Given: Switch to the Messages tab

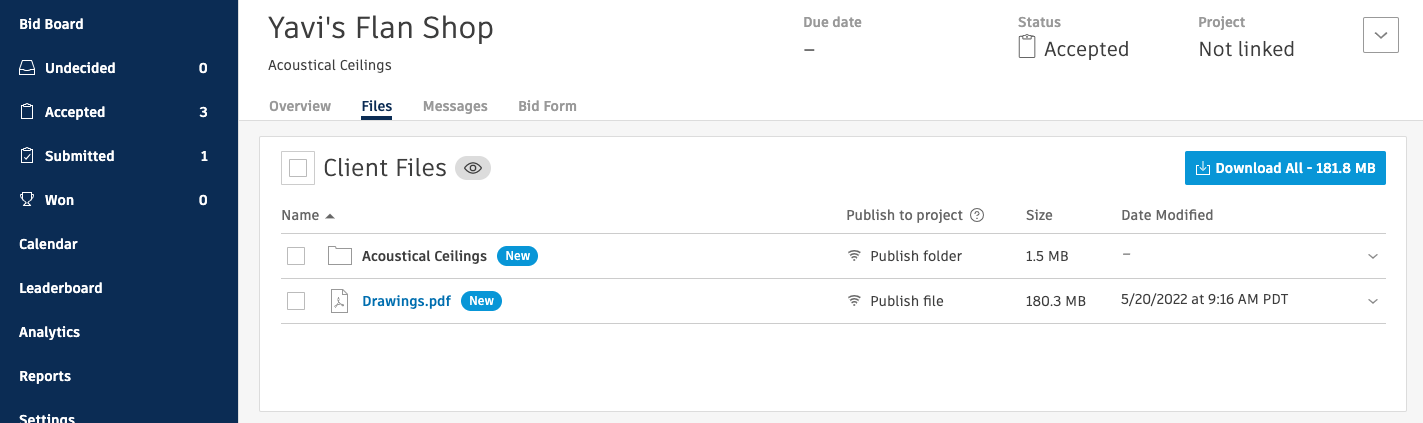Looking at the screenshot, I should [x=455, y=106].
